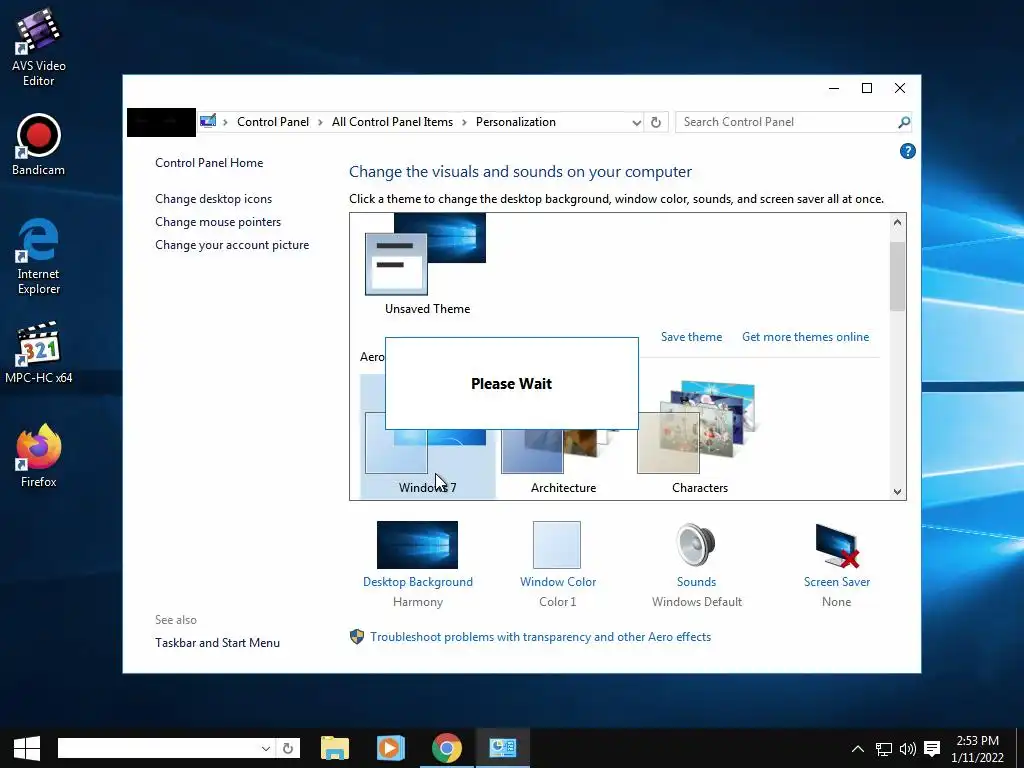Maximize the Personalization window
Viewport: 1024px width, 768px height.
click(x=867, y=88)
